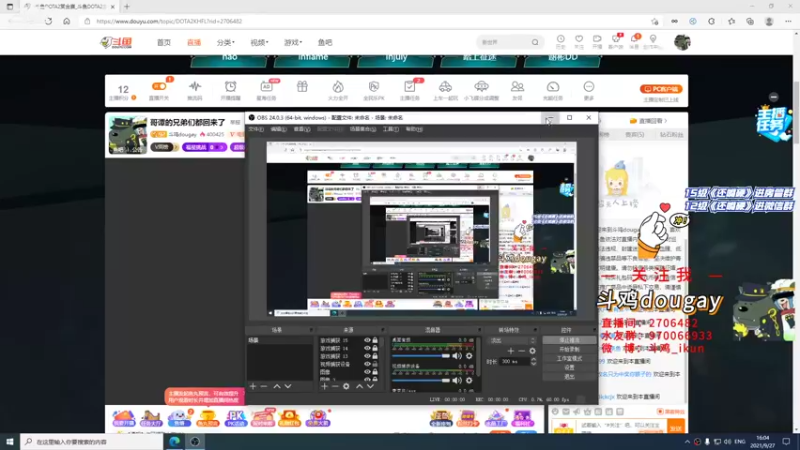The image size is (800, 450).
Task: Move source down arrow in OBS sources panel
Action: (370, 386)
